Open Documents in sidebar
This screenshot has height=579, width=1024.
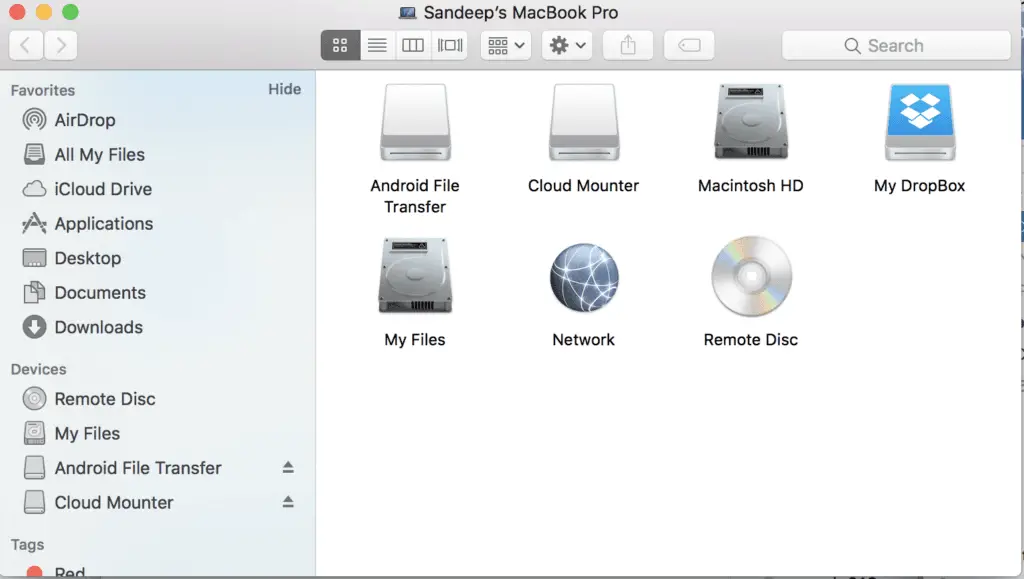coord(157,293)
